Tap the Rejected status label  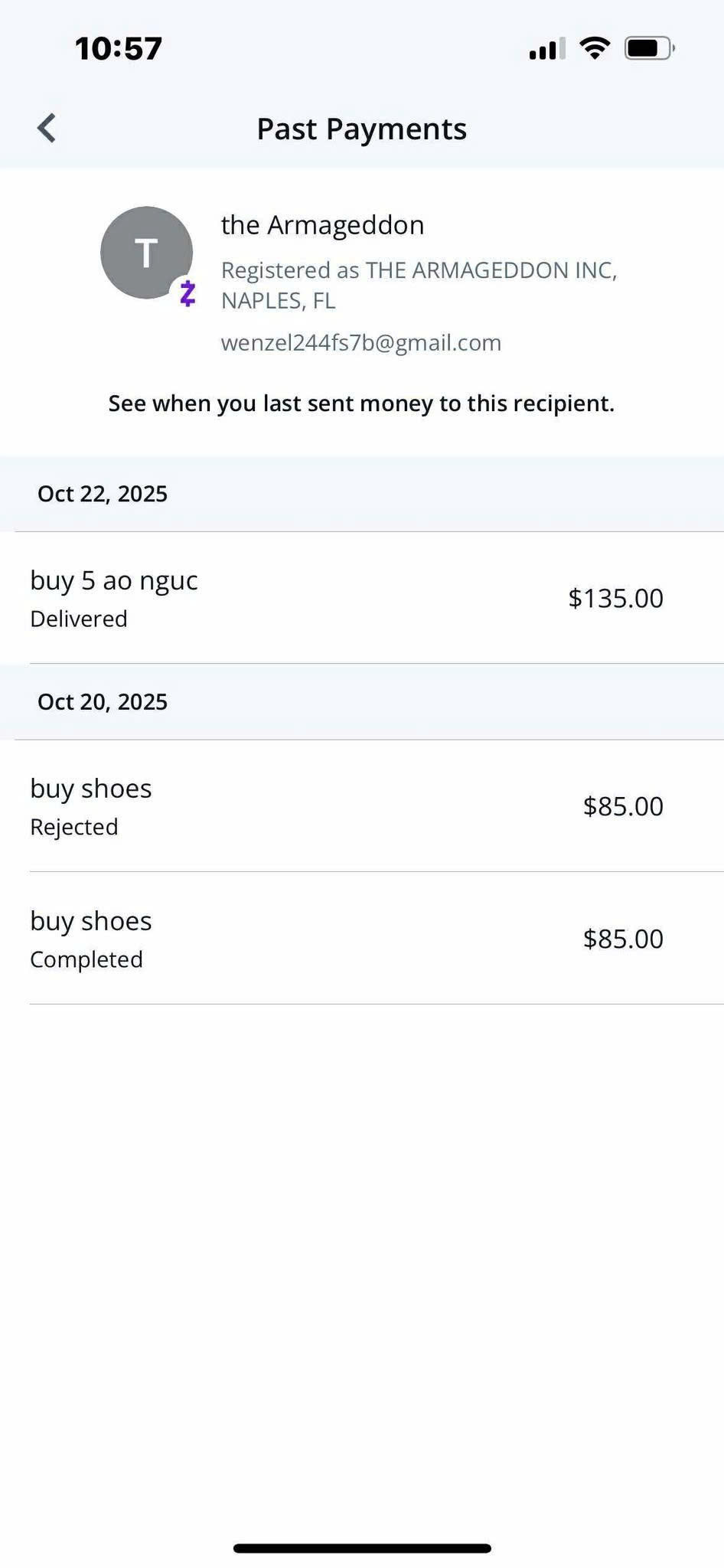74,827
